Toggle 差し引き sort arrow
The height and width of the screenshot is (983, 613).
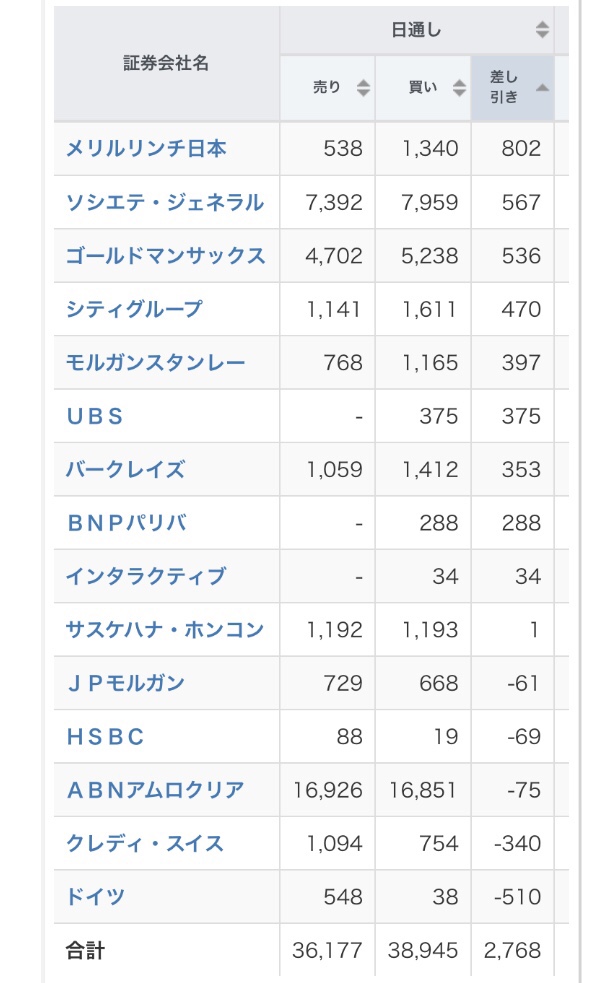click(x=542, y=88)
